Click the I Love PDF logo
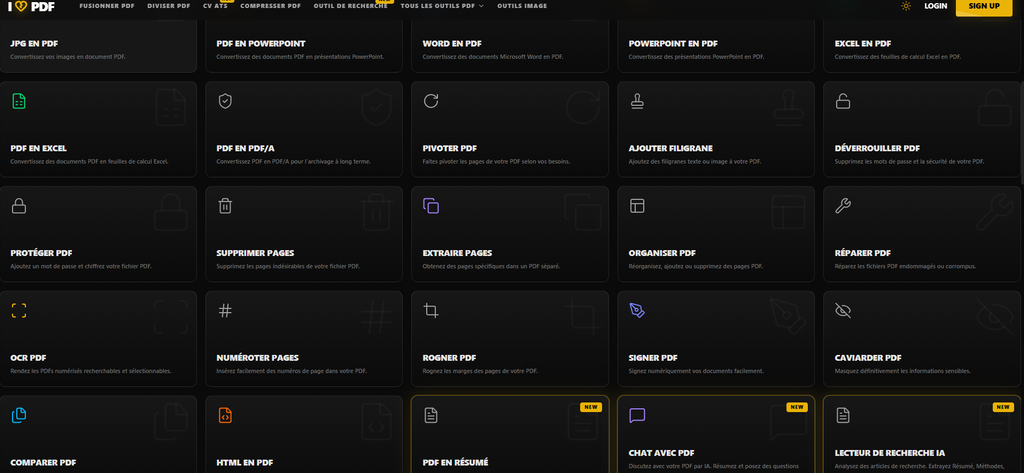This screenshot has height=473, width=1024. tap(31, 6)
